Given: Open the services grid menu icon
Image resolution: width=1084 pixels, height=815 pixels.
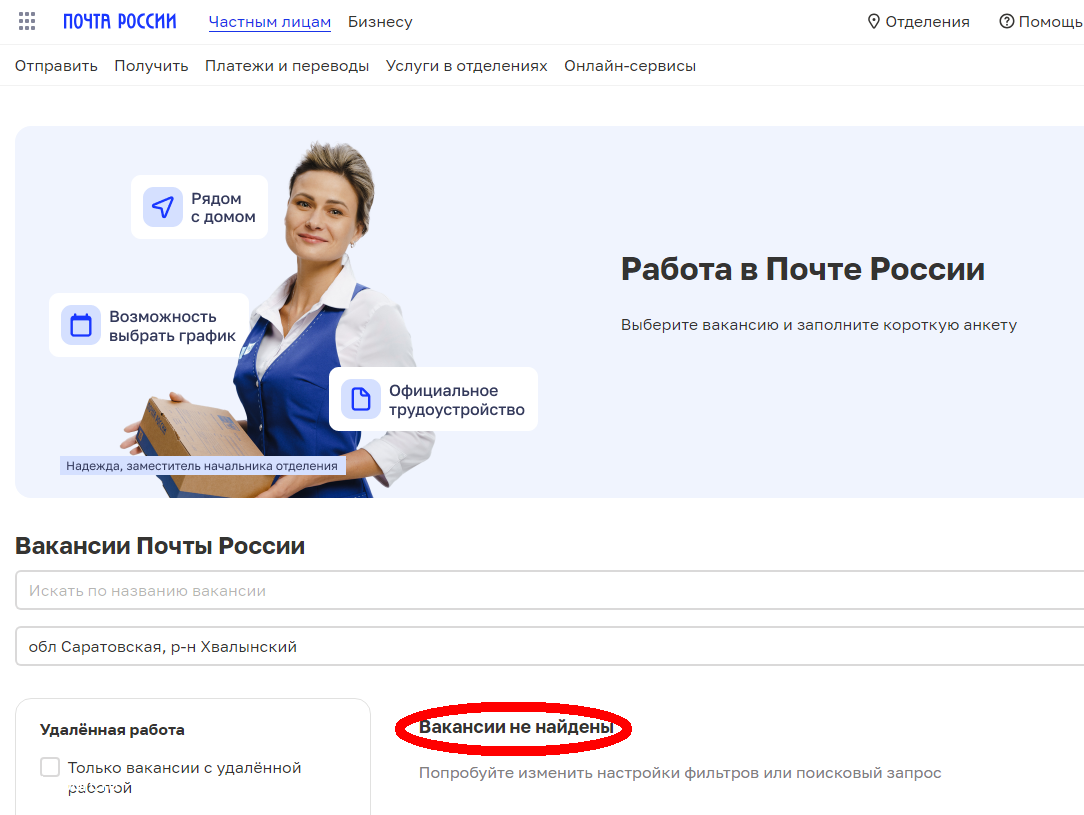Looking at the screenshot, I should coord(26,21).
